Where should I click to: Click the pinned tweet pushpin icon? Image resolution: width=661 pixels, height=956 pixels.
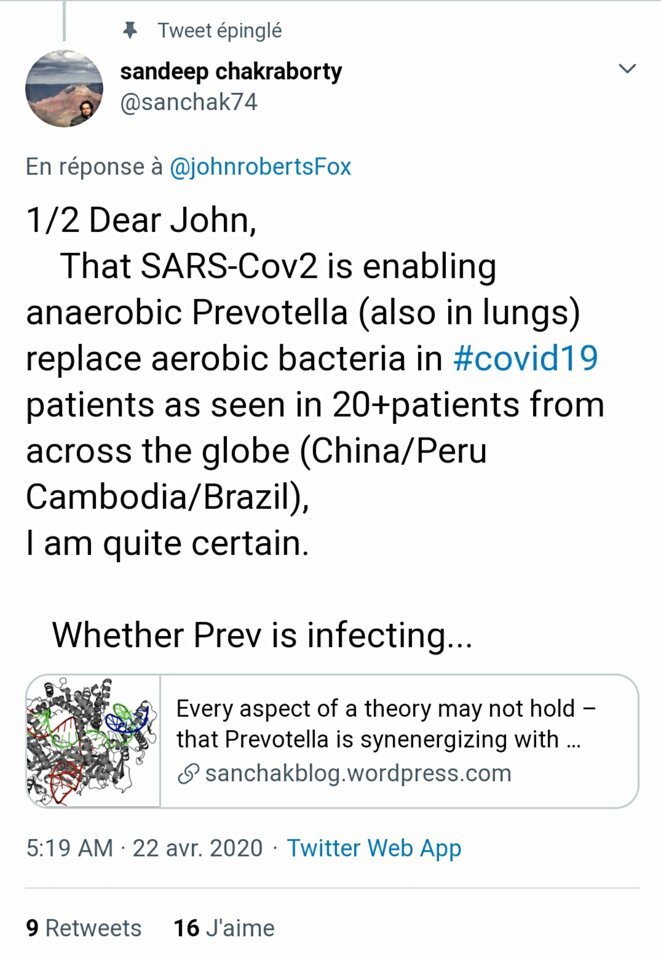coord(129,30)
